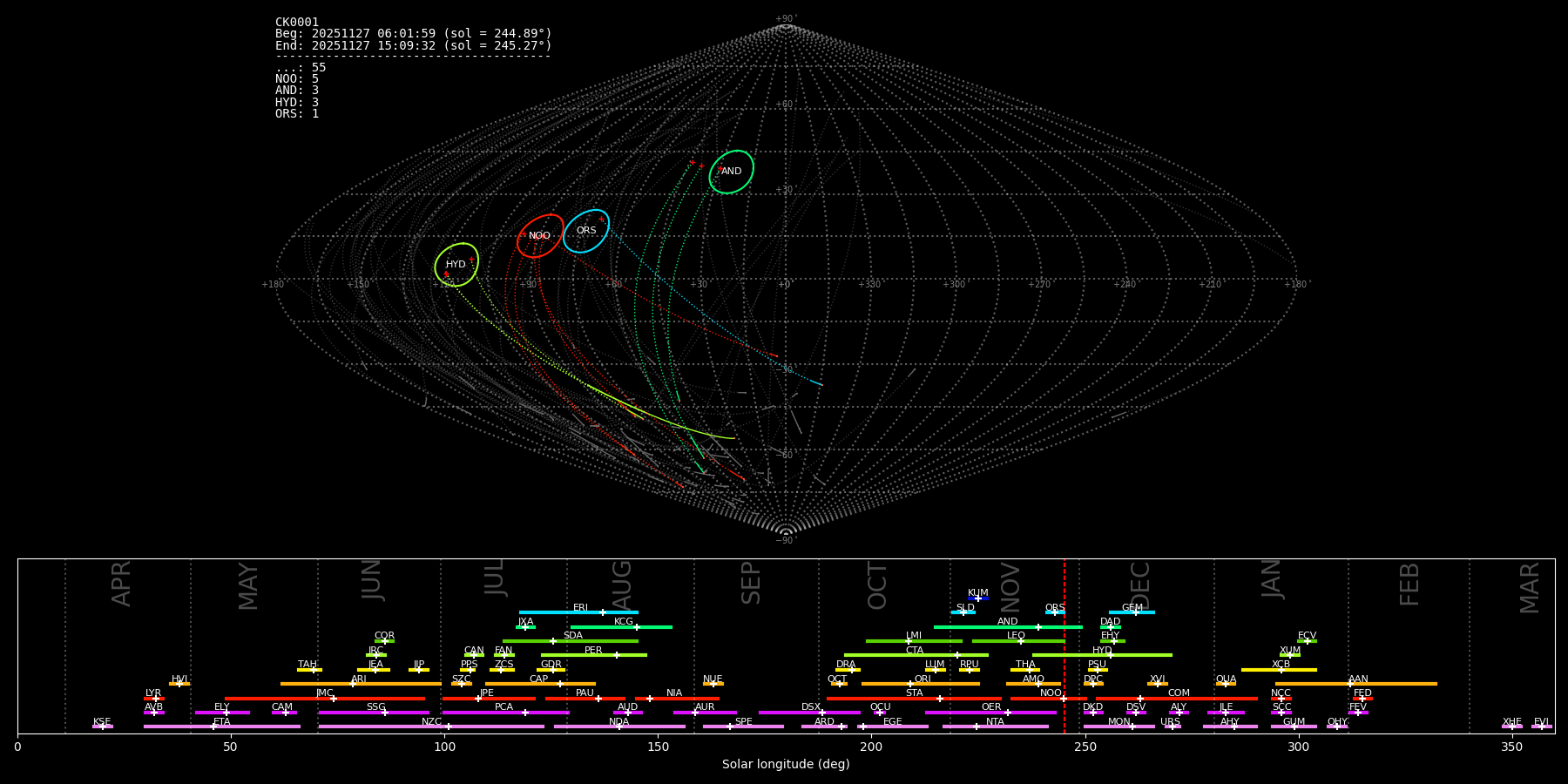Click the GEM shower bar in the timeline

coord(1132,612)
